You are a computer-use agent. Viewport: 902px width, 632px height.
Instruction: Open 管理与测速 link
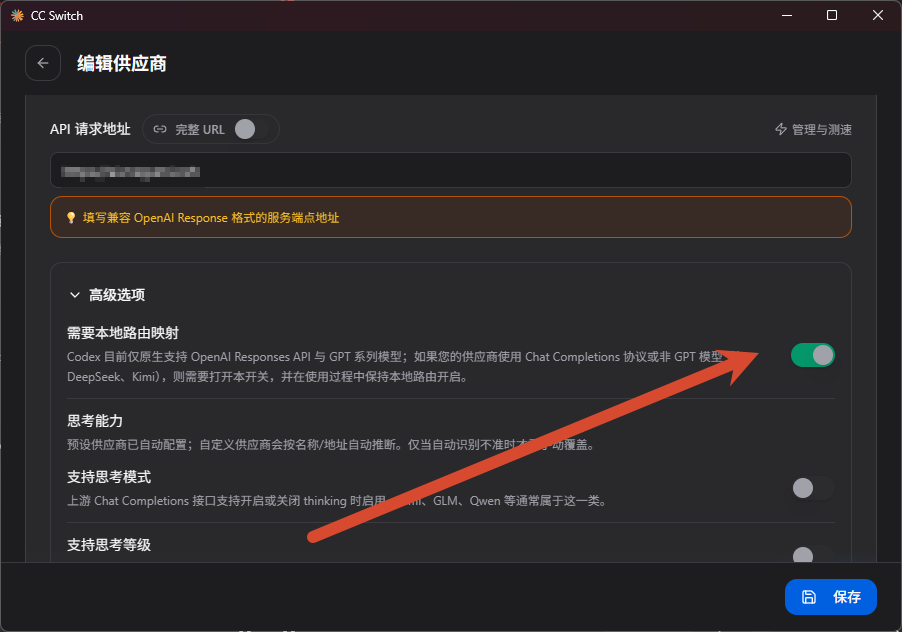click(813, 129)
